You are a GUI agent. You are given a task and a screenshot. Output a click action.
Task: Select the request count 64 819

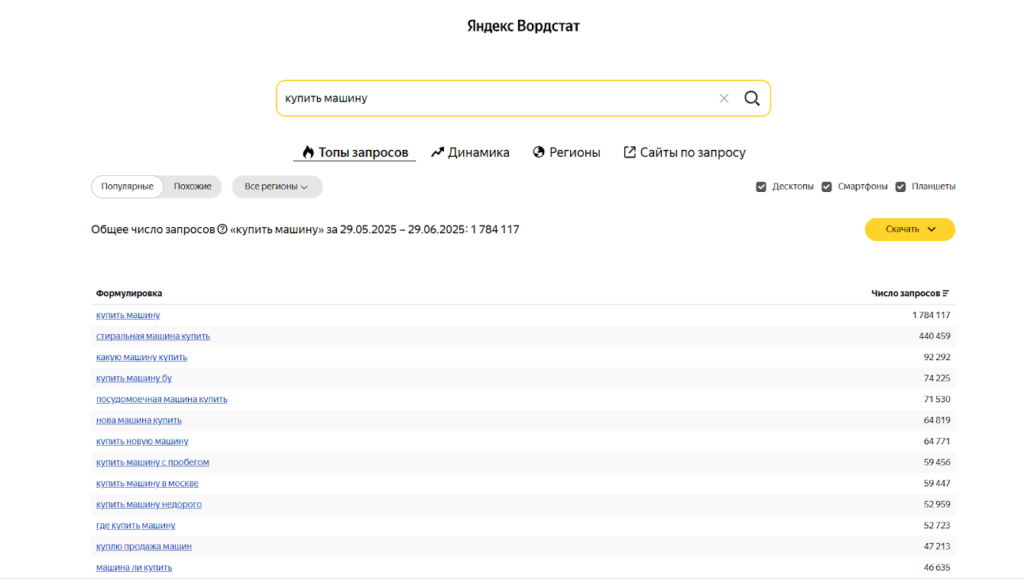pos(937,420)
